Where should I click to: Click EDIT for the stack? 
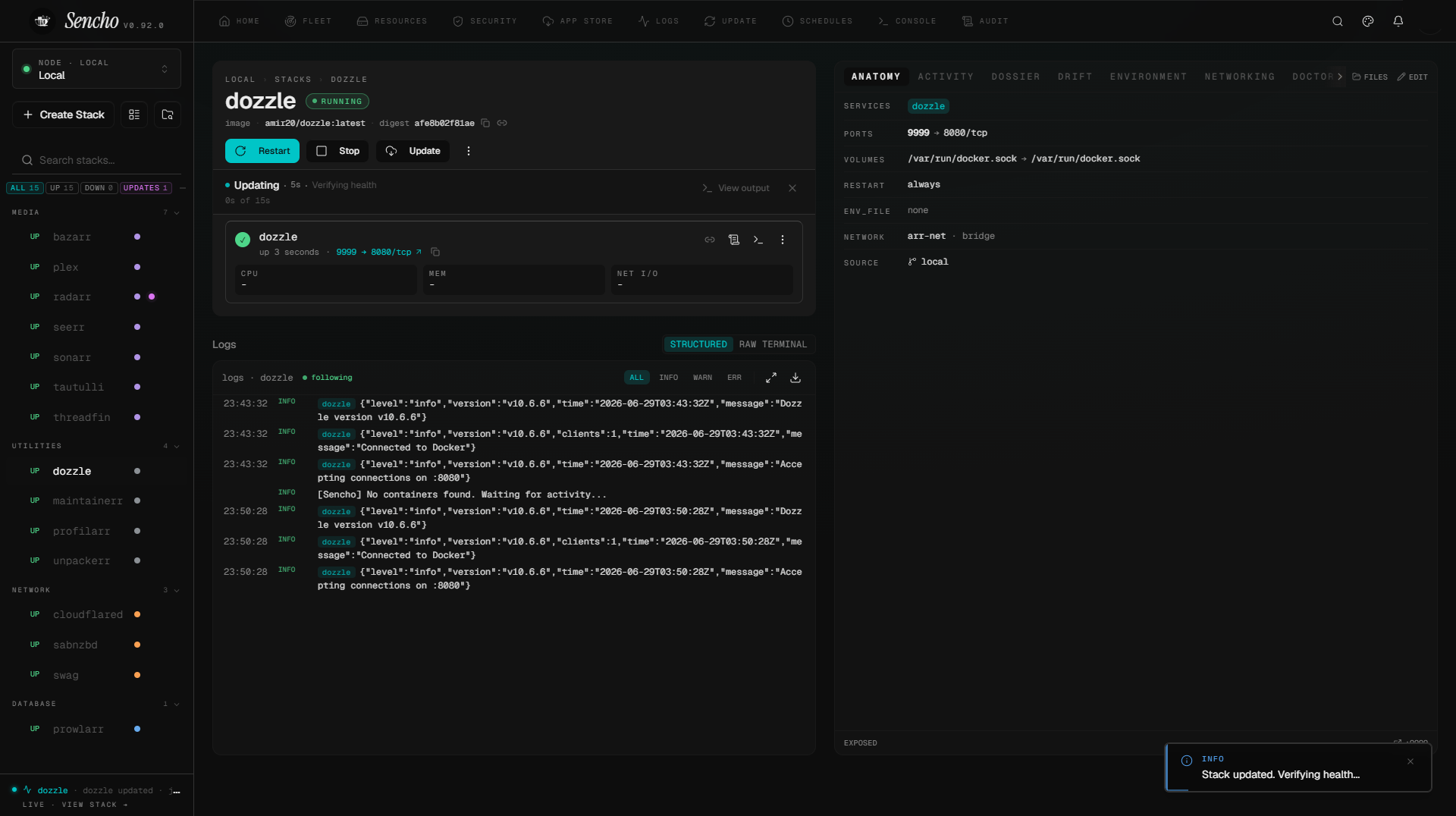[1412, 77]
